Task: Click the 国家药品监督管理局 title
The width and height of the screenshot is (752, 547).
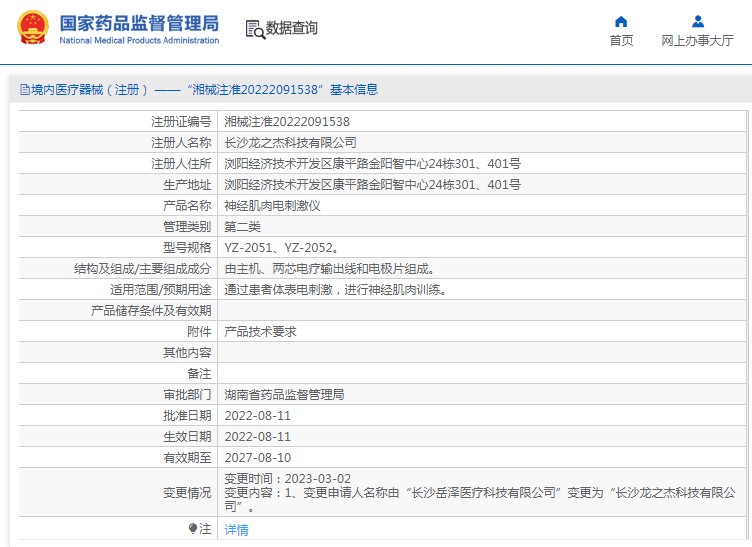Action: (x=139, y=23)
